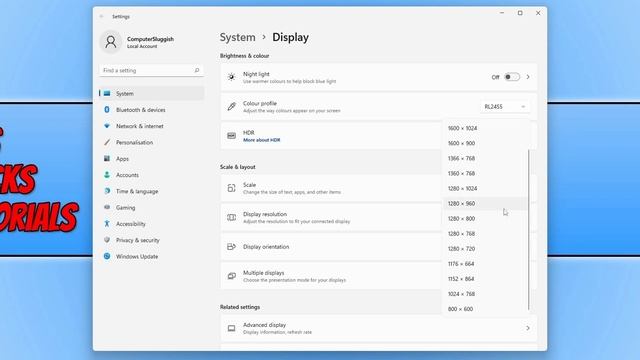640x360 pixels.
Task: Click the Accounts person icon in sidebar
Action: click(x=107, y=175)
